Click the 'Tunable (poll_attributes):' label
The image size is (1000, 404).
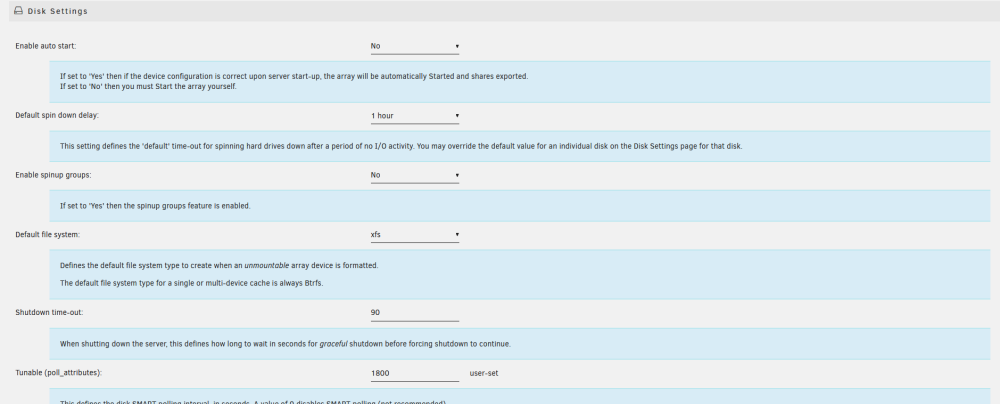pos(59,373)
